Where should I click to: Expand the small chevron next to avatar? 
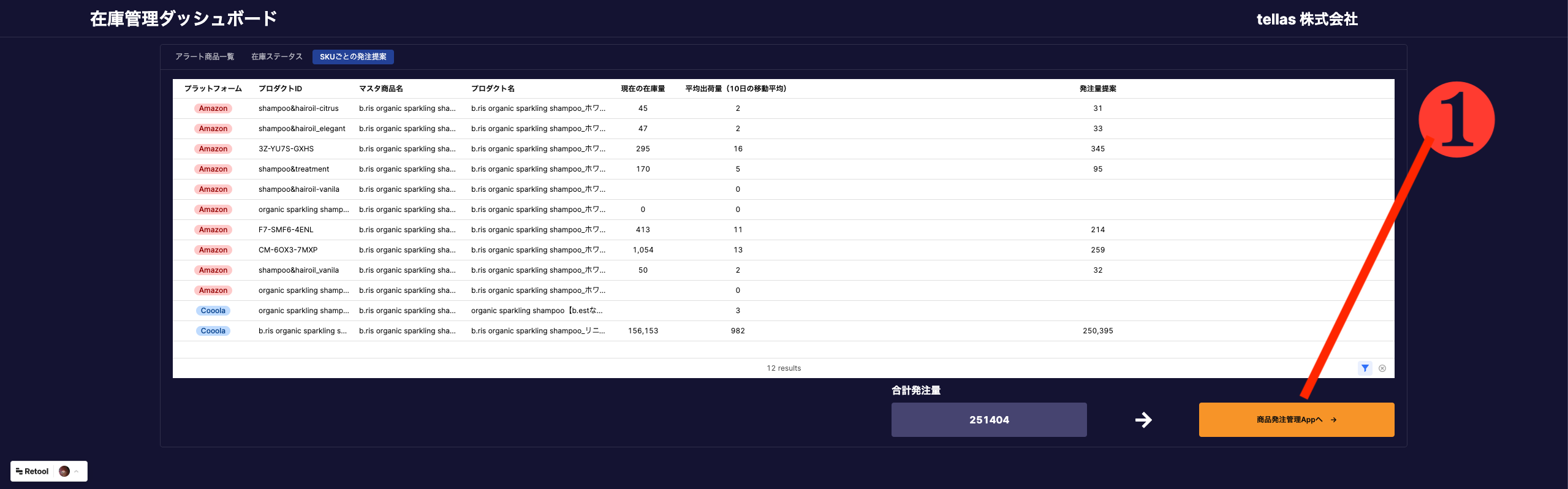(77, 471)
